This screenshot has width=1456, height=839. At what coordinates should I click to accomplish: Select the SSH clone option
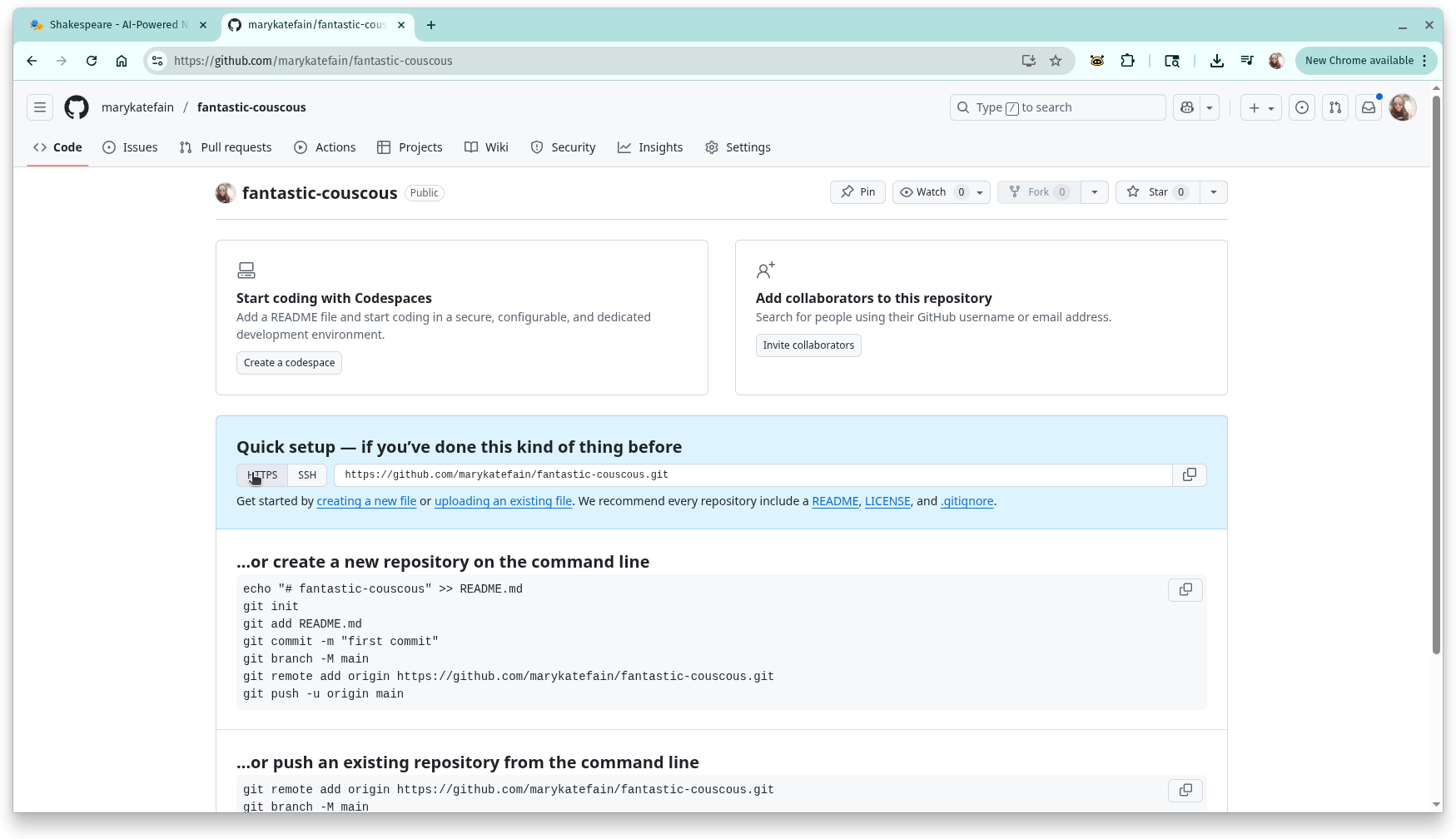coord(306,474)
